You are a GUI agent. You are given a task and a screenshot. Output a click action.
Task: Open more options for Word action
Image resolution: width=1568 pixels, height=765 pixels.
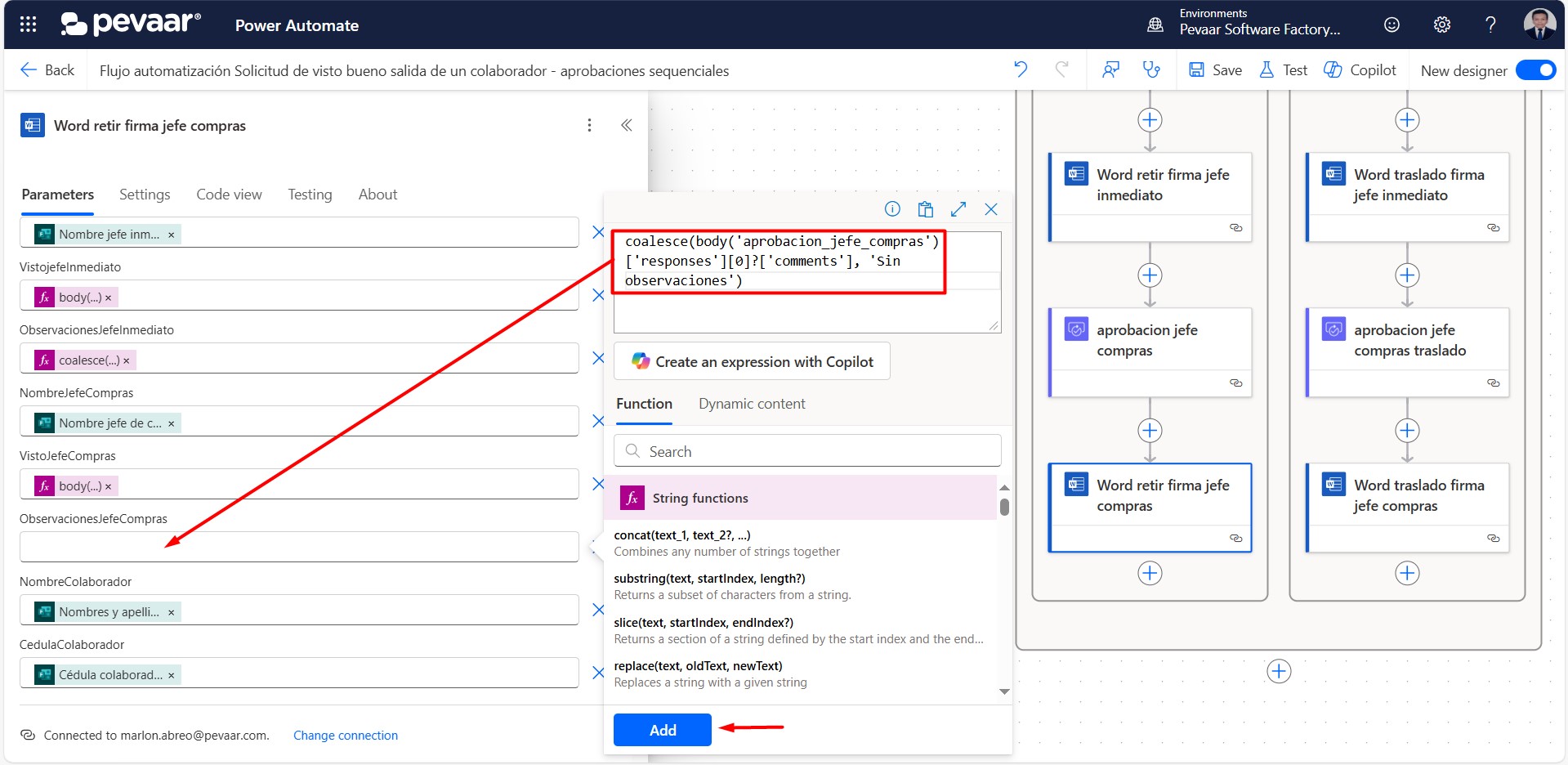[x=589, y=125]
